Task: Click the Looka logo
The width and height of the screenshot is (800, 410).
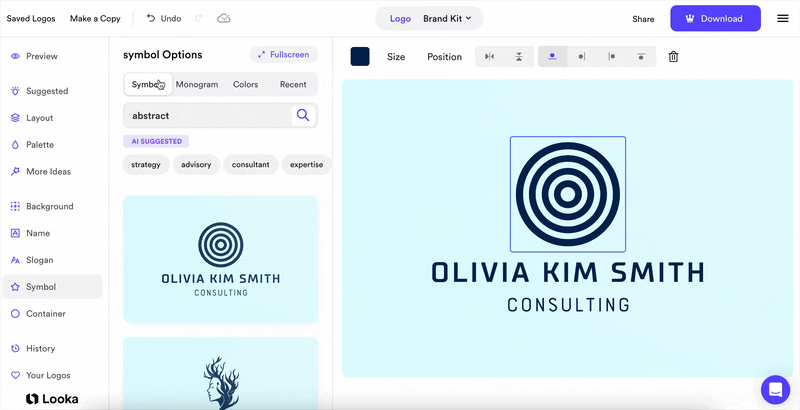Action: coord(53,398)
